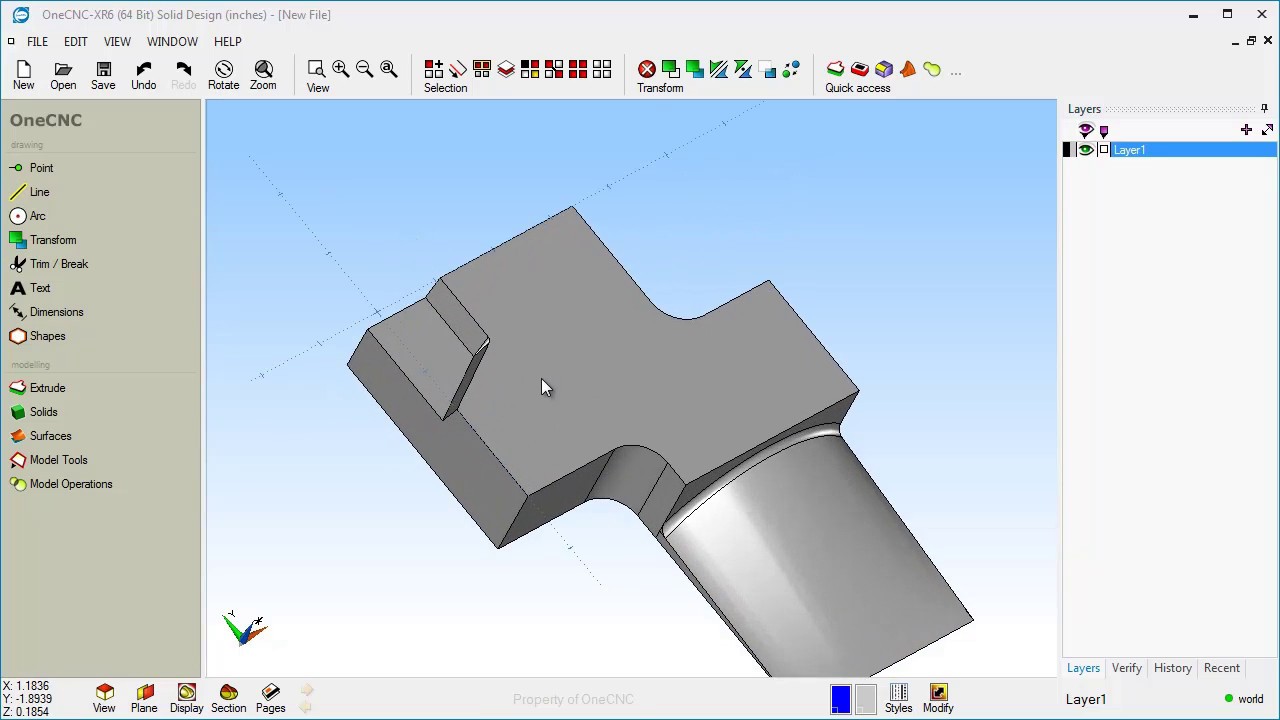Click the blue color swatch in the bottom bar

click(x=840, y=699)
